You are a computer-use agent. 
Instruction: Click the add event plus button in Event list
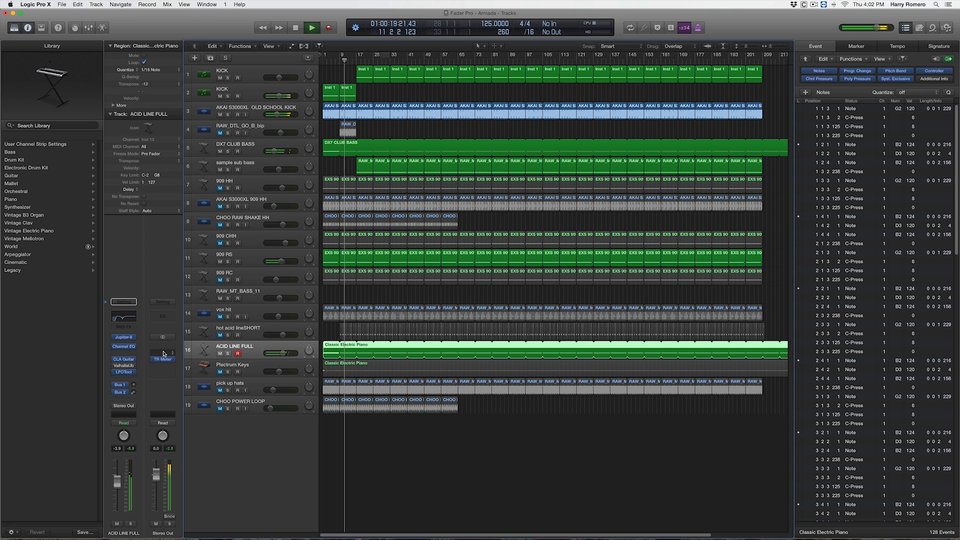[x=805, y=92]
